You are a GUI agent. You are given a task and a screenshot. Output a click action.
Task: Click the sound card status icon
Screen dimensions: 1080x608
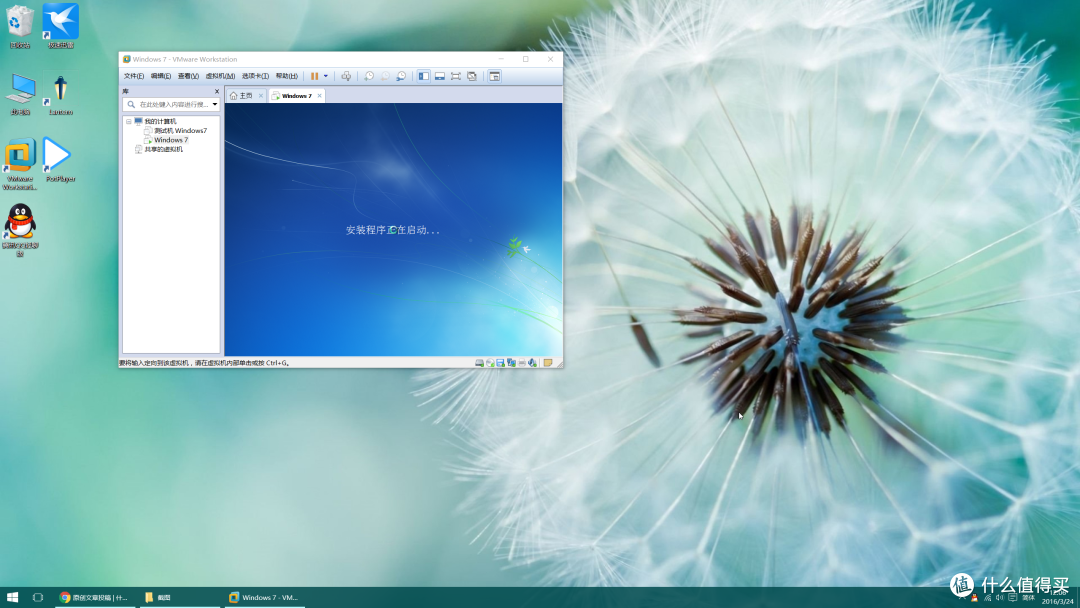pos(532,363)
